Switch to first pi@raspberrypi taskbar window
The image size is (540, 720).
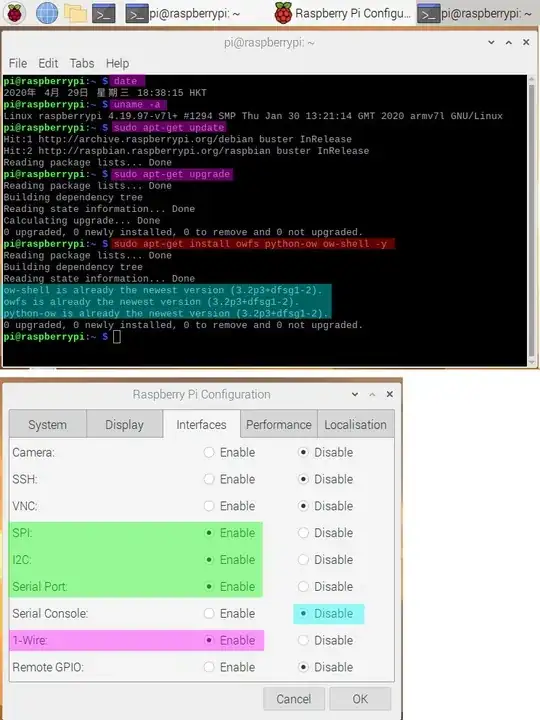(x=183, y=14)
